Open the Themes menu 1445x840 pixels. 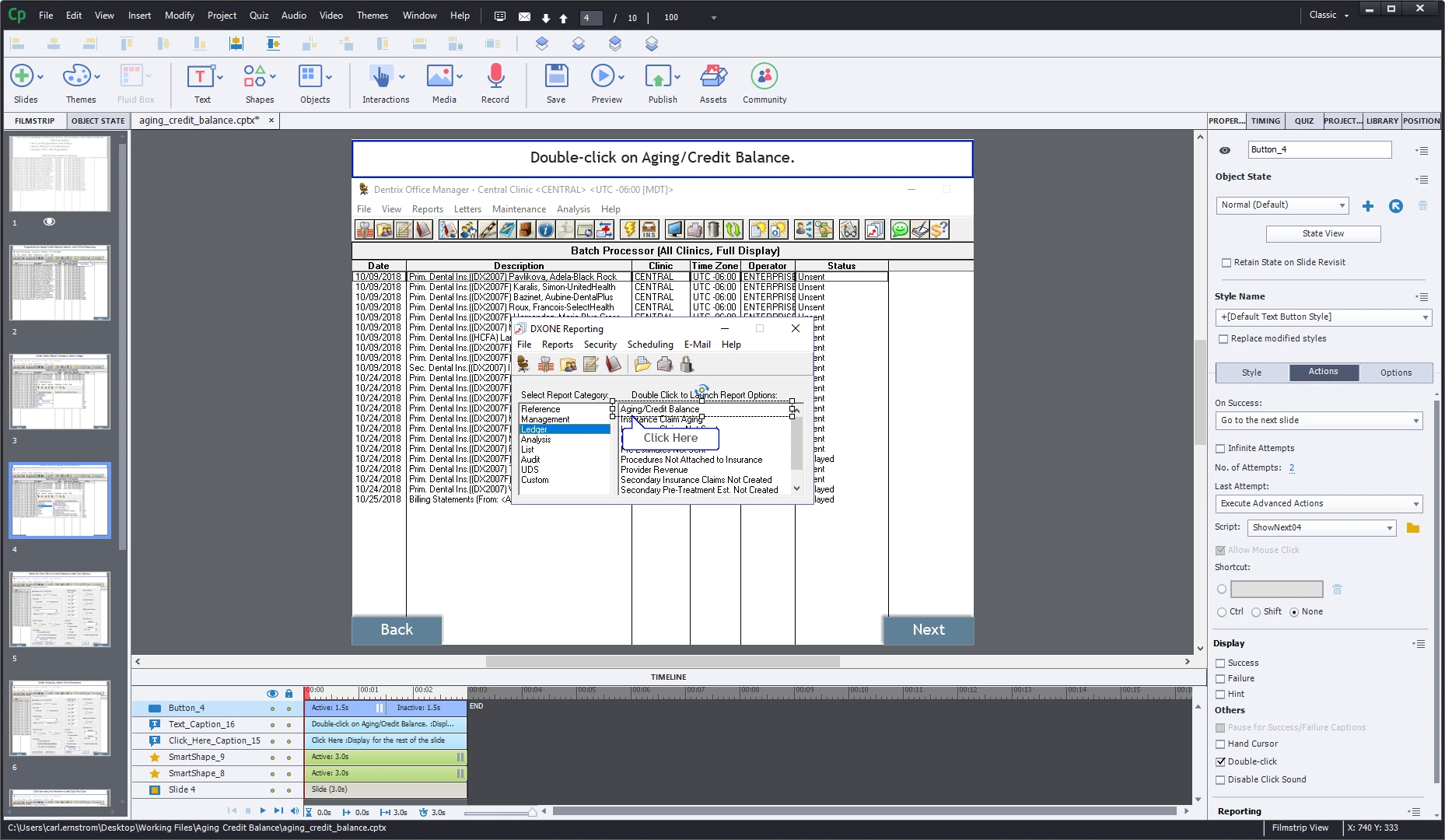372,16
